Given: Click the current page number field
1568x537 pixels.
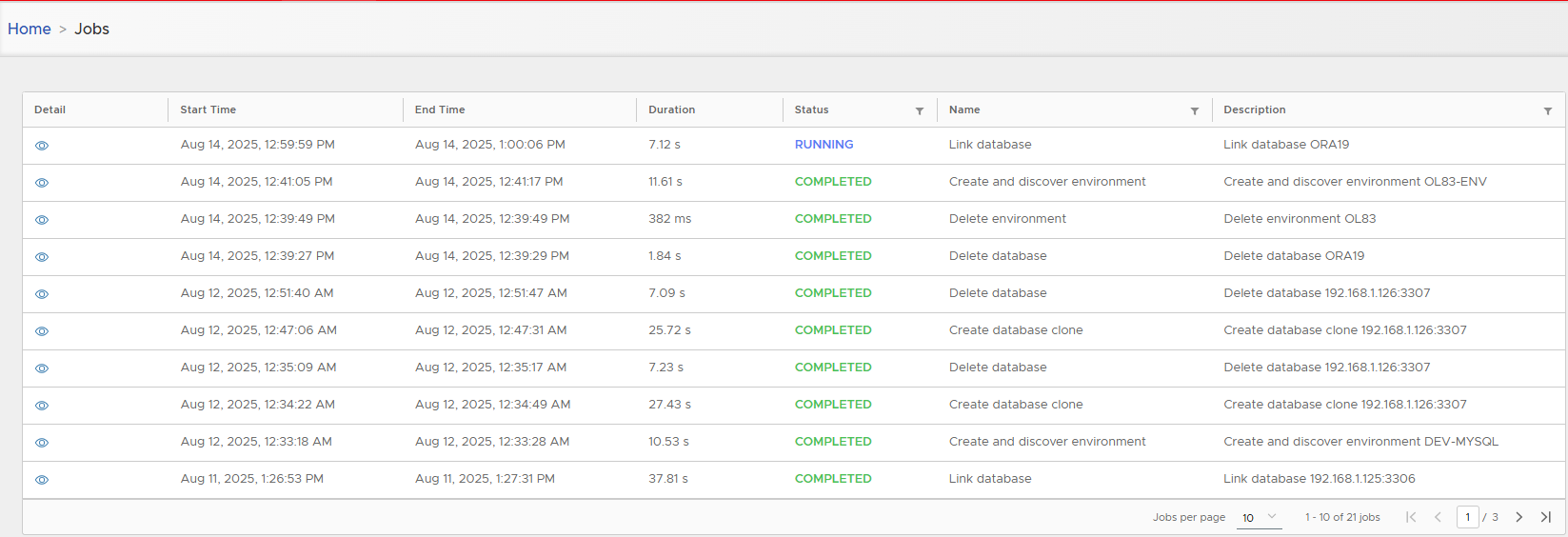Looking at the screenshot, I should (x=1467, y=517).
